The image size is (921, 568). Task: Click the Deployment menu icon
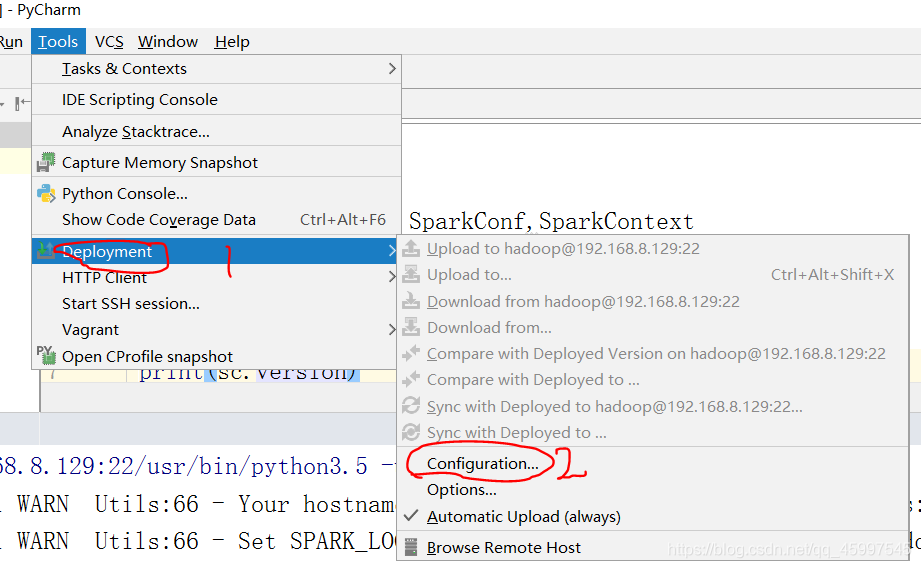pos(46,251)
